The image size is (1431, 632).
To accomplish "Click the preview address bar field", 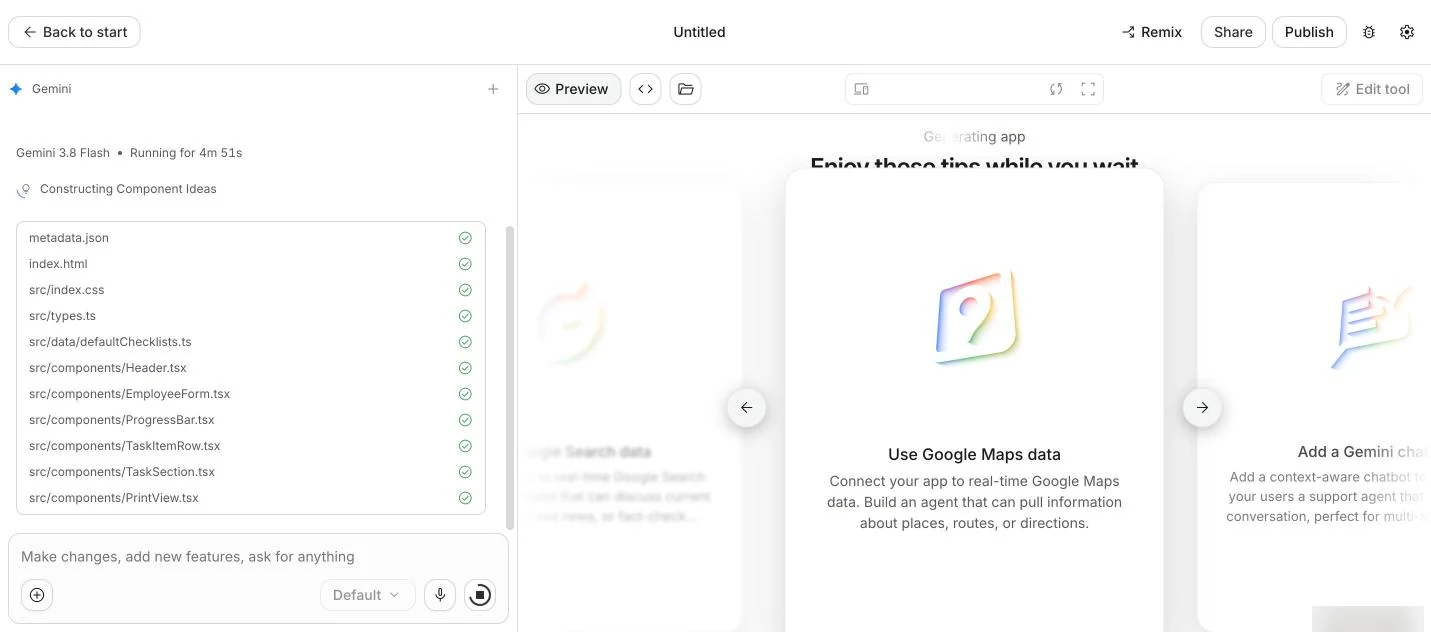I will pos(974,89).
